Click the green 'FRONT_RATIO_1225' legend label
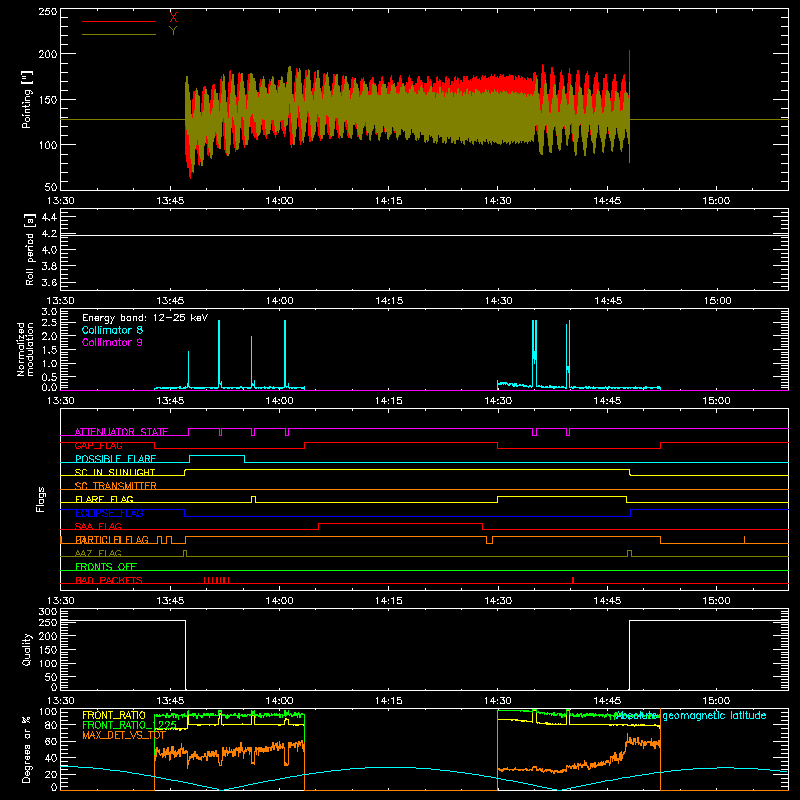Image resolution: width=800 pixels, height=800 pixels. point(130,725)
